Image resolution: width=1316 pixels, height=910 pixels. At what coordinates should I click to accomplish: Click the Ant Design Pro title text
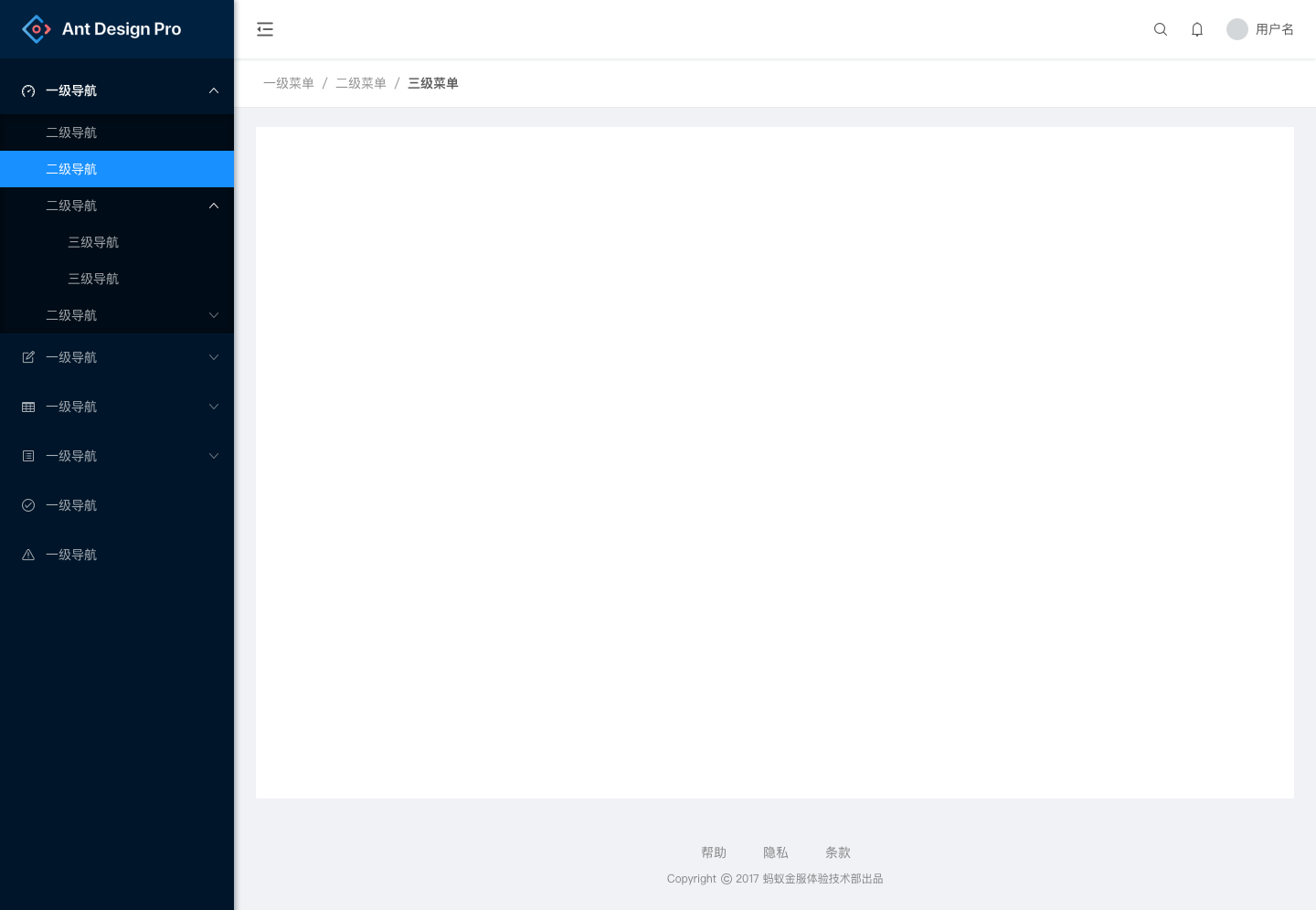point(122,29)
